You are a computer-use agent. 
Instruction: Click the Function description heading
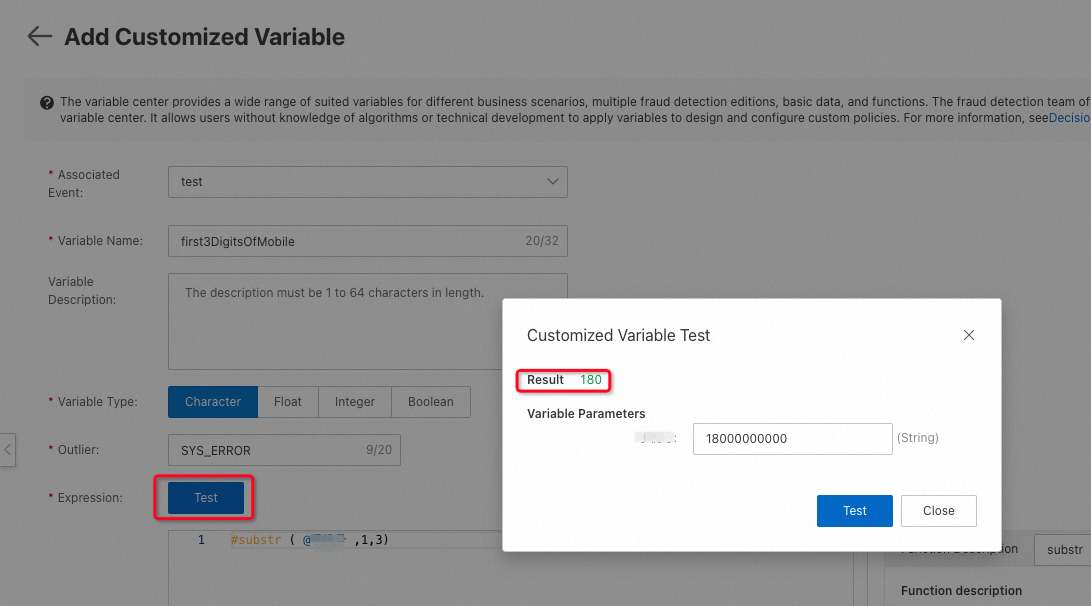(x=962, y=591)
